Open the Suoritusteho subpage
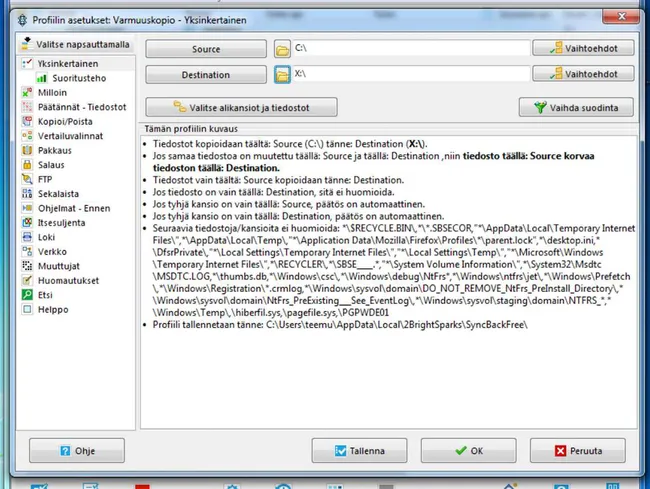 click(79, 78)
